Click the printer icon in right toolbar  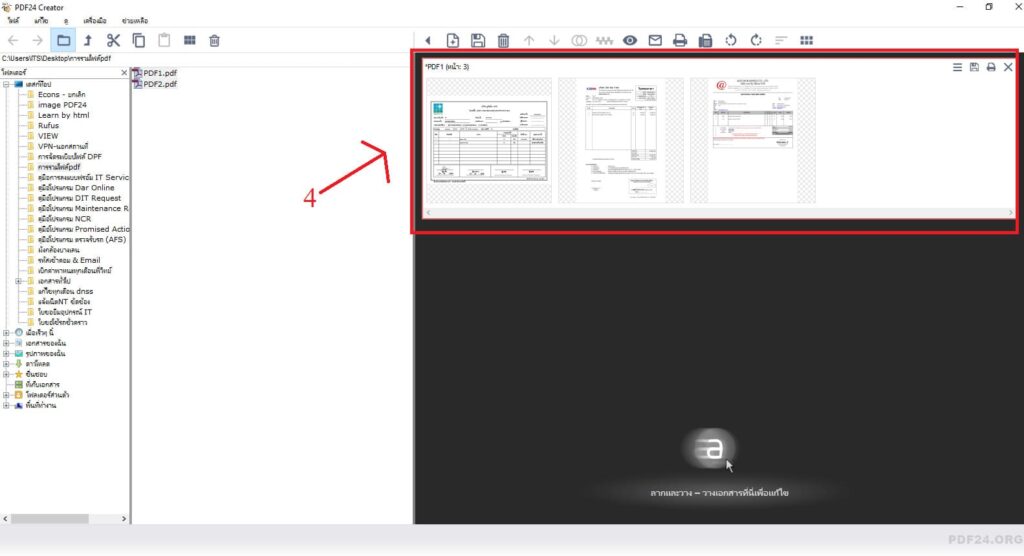click(680, 40)
